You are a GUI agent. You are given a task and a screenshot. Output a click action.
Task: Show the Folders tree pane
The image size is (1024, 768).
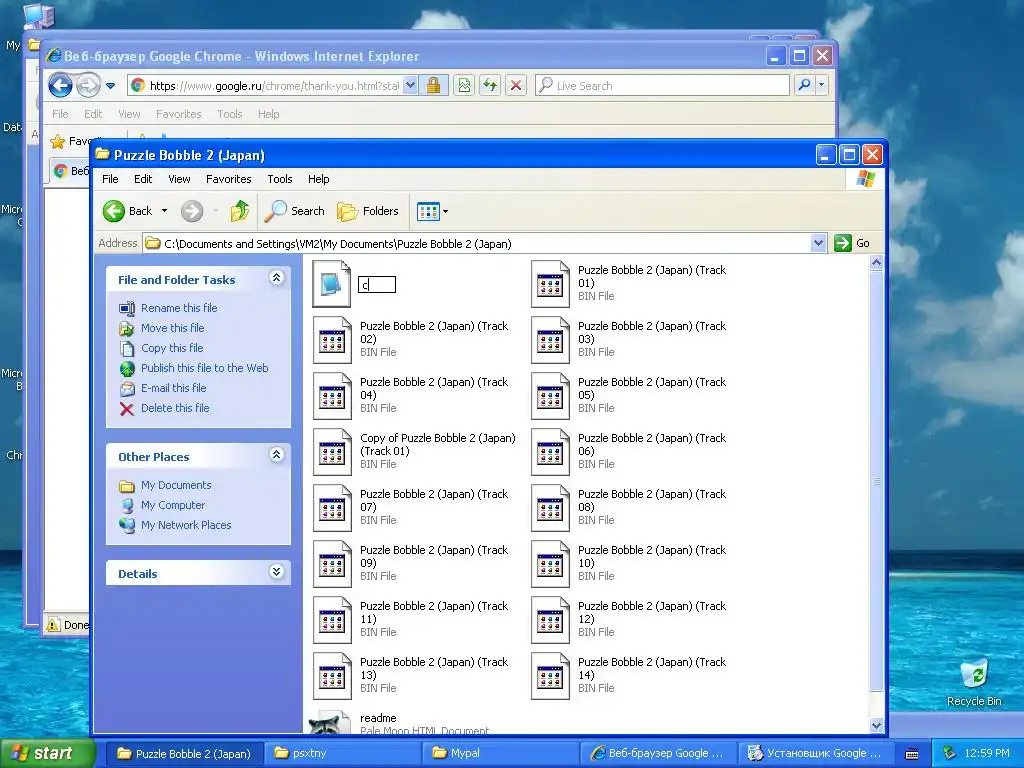point(368,211)
